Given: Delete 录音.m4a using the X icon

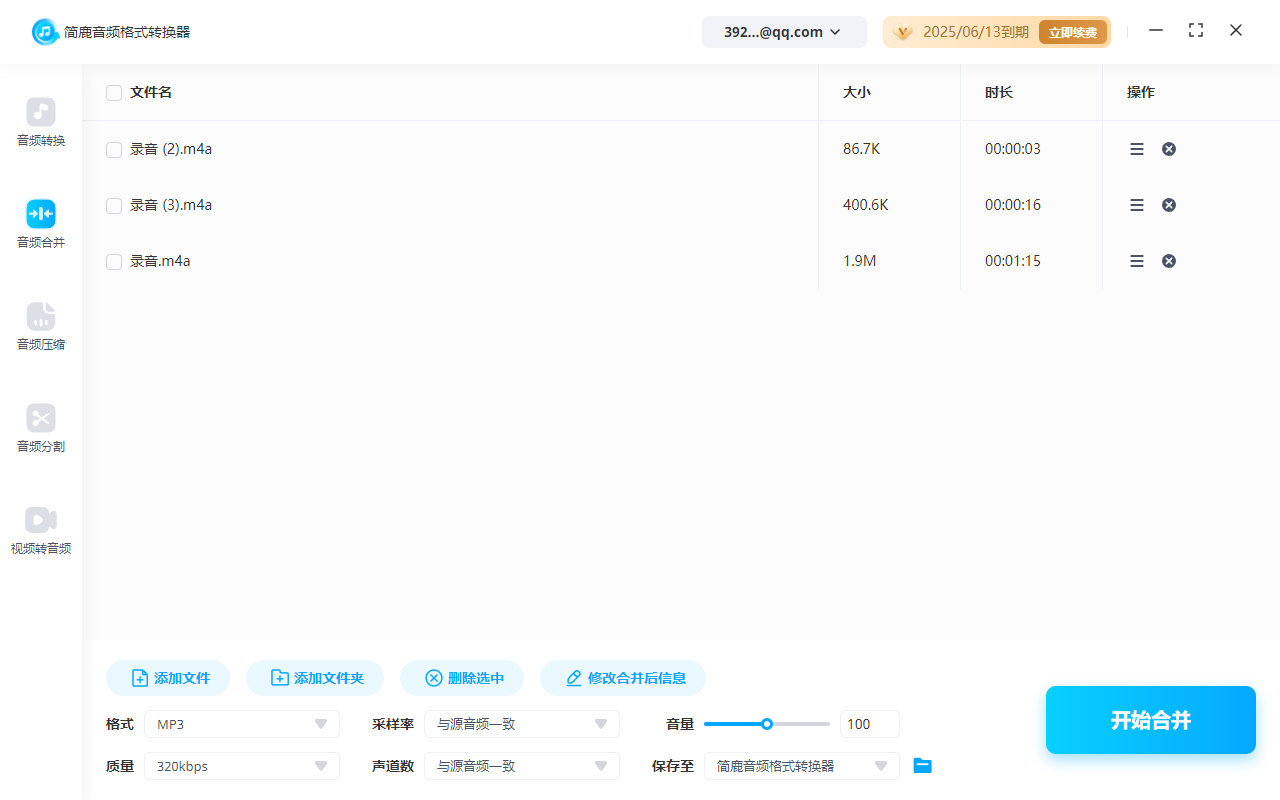Looking at the screenshot, I should (1168, 261).
